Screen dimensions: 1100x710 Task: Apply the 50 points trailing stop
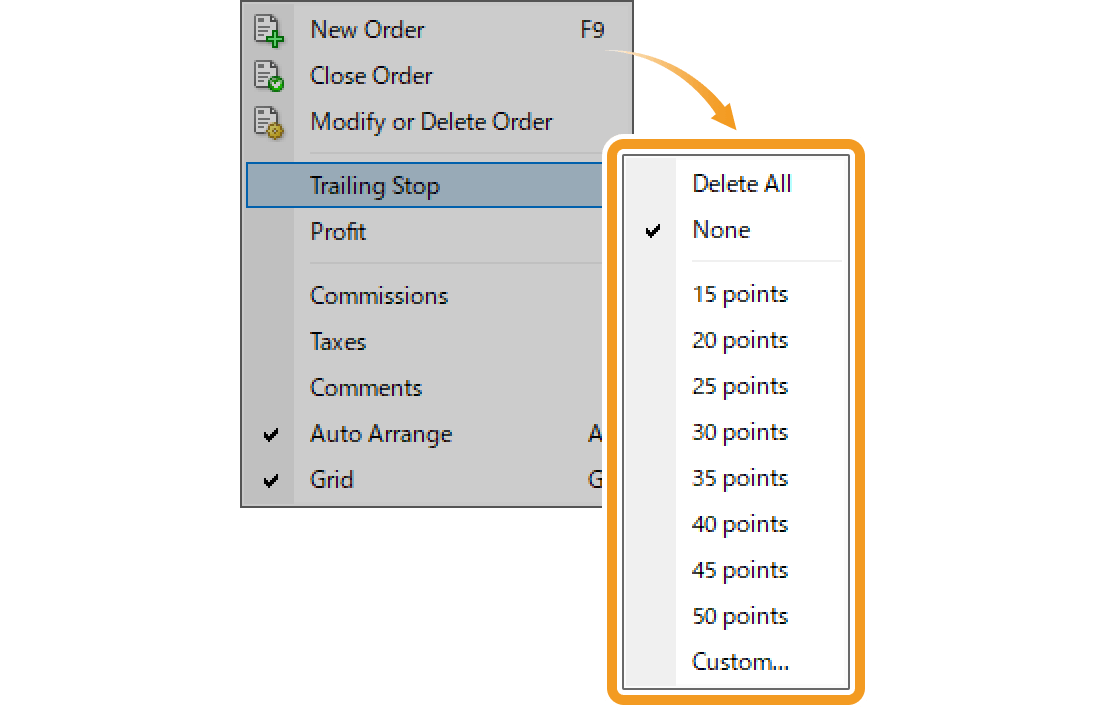[x=739, y=616]
